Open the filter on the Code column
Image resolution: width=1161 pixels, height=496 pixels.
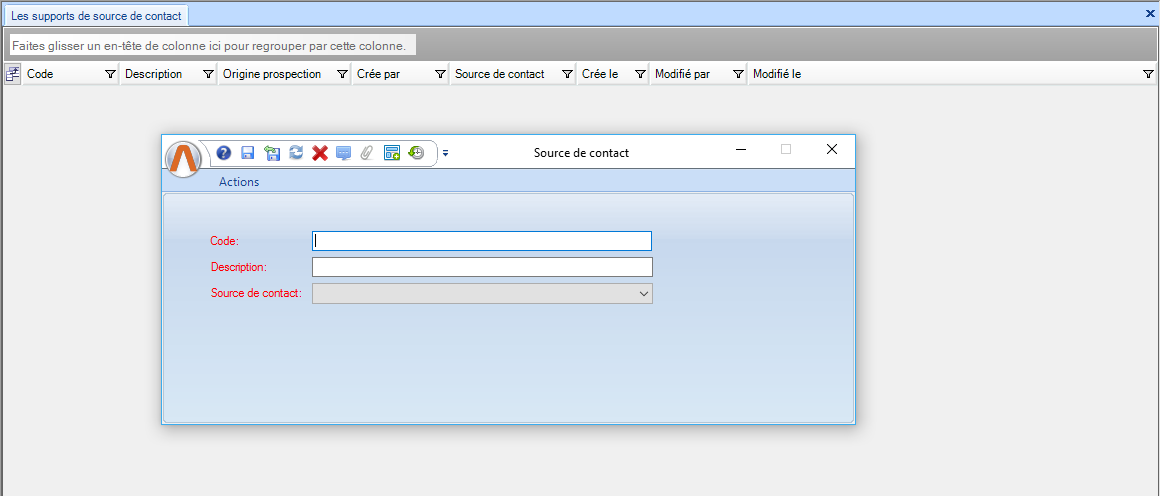coord(110,74)
